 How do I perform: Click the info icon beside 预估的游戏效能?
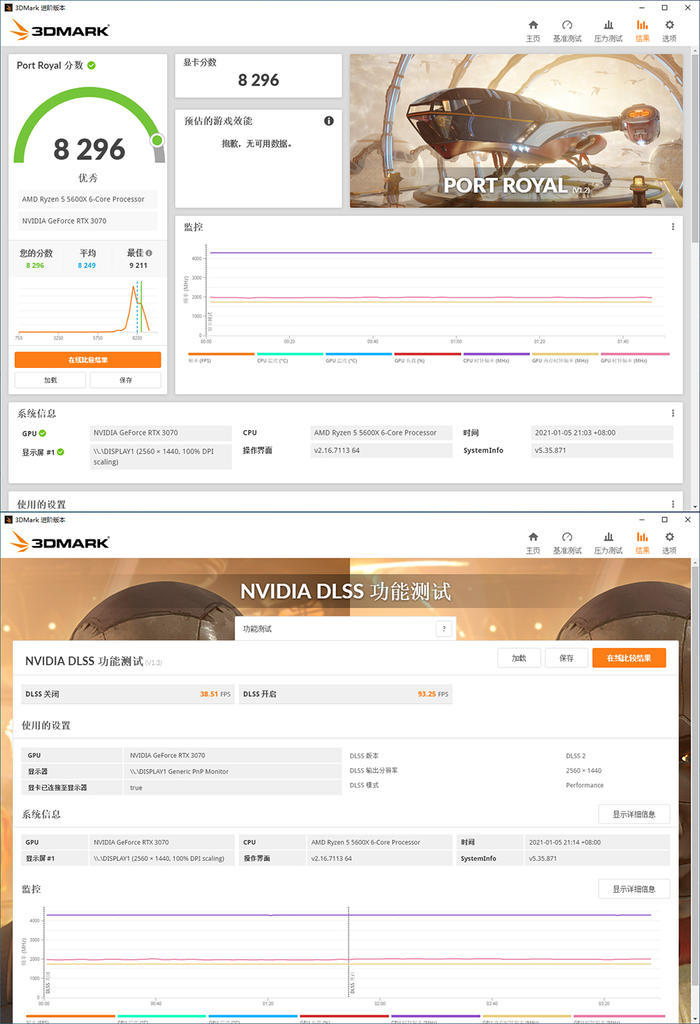[328, 121]
